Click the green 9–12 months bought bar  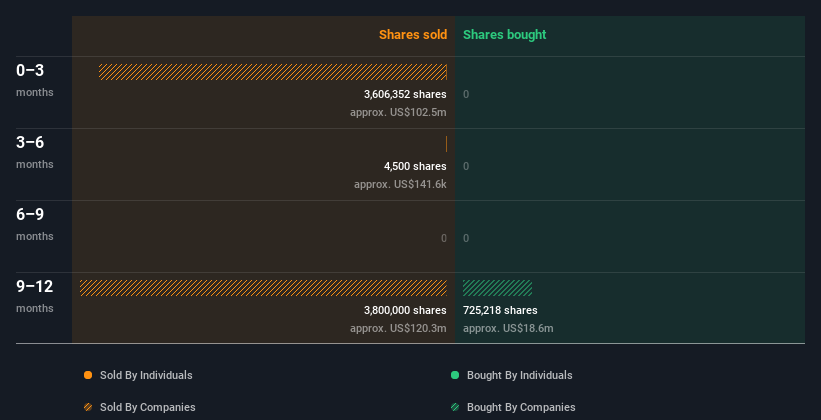[497, 288]
